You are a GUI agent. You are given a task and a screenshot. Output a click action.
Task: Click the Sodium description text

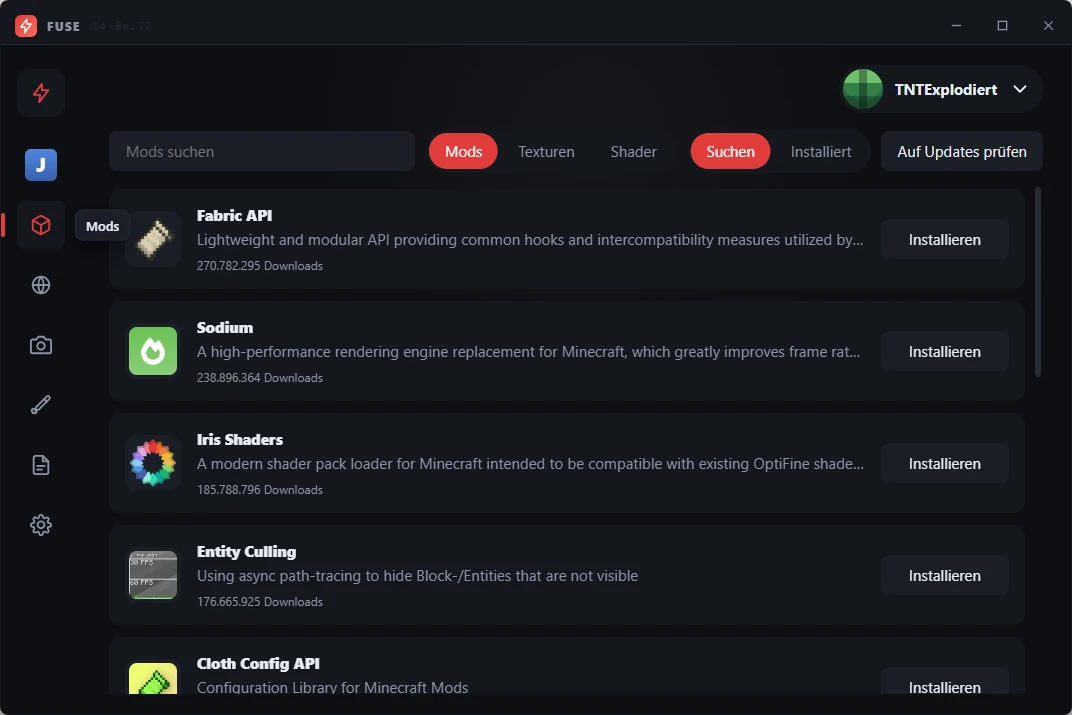528,352
